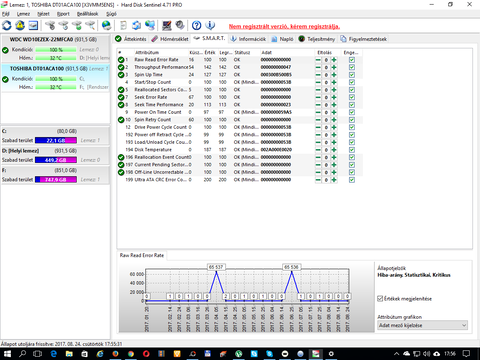The width and height of the screenshot is (480, 360).
Task: Toggle the Power On Time Count enable checkbox
Action: [x=352, y=112]
